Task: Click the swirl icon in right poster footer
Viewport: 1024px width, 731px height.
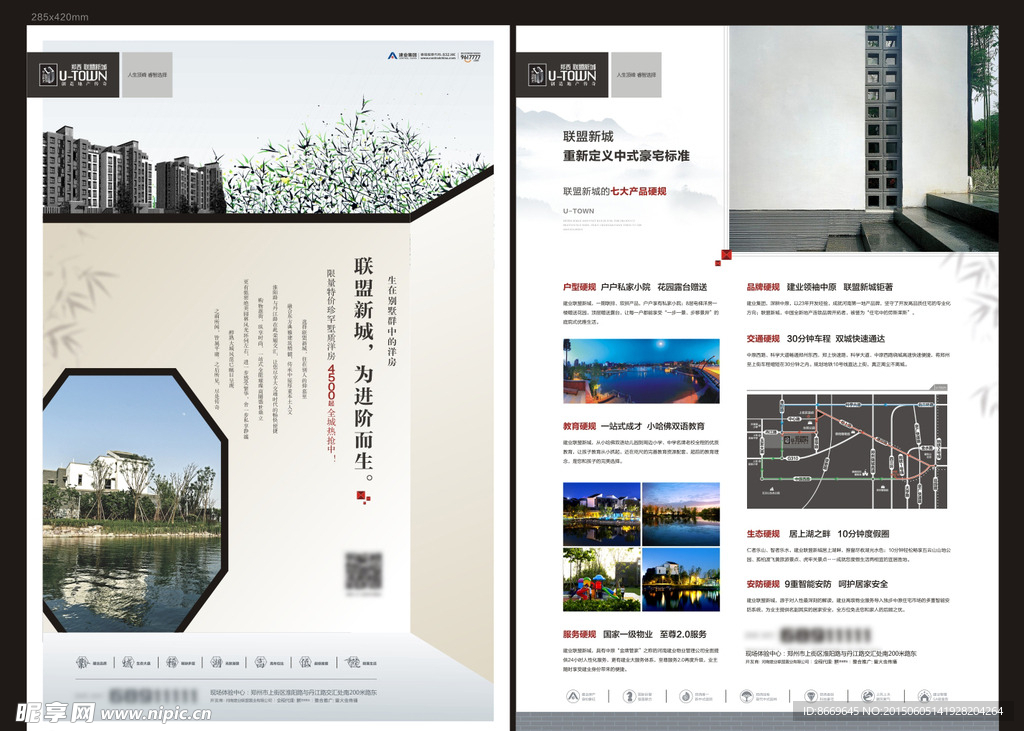Action: click(x=867, y=696)
